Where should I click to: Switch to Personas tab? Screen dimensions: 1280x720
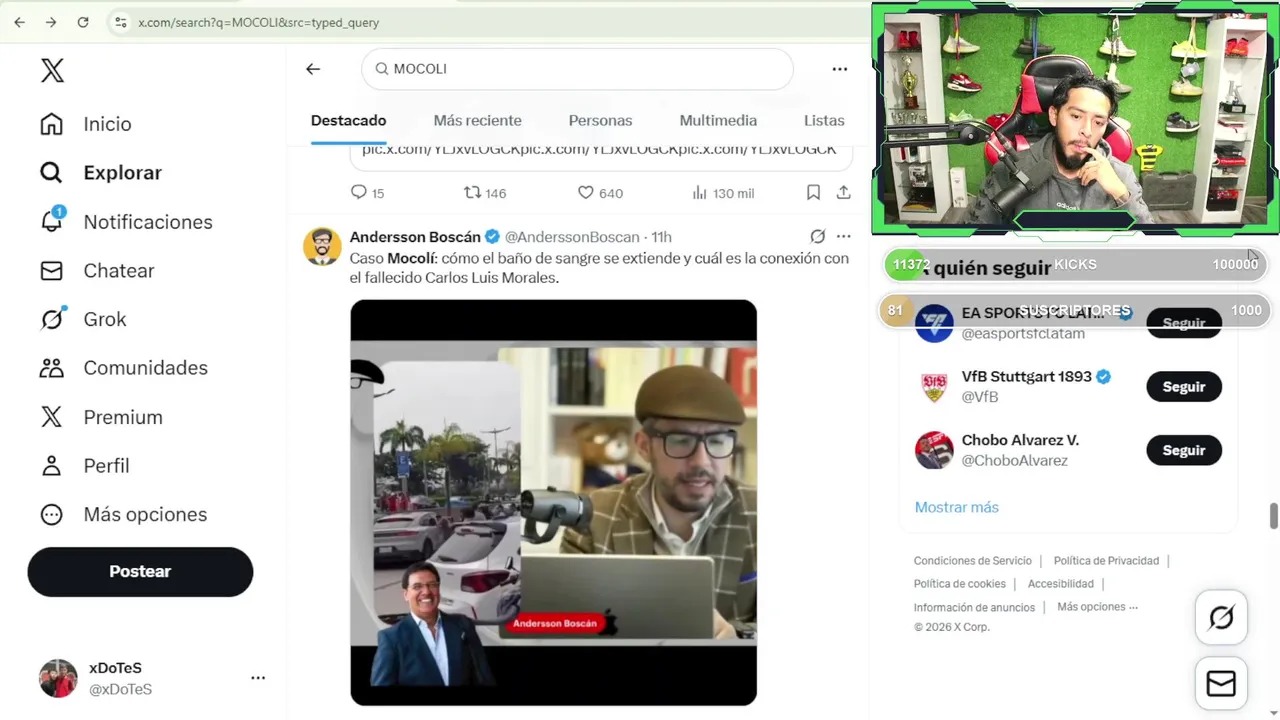coord(600,121)
